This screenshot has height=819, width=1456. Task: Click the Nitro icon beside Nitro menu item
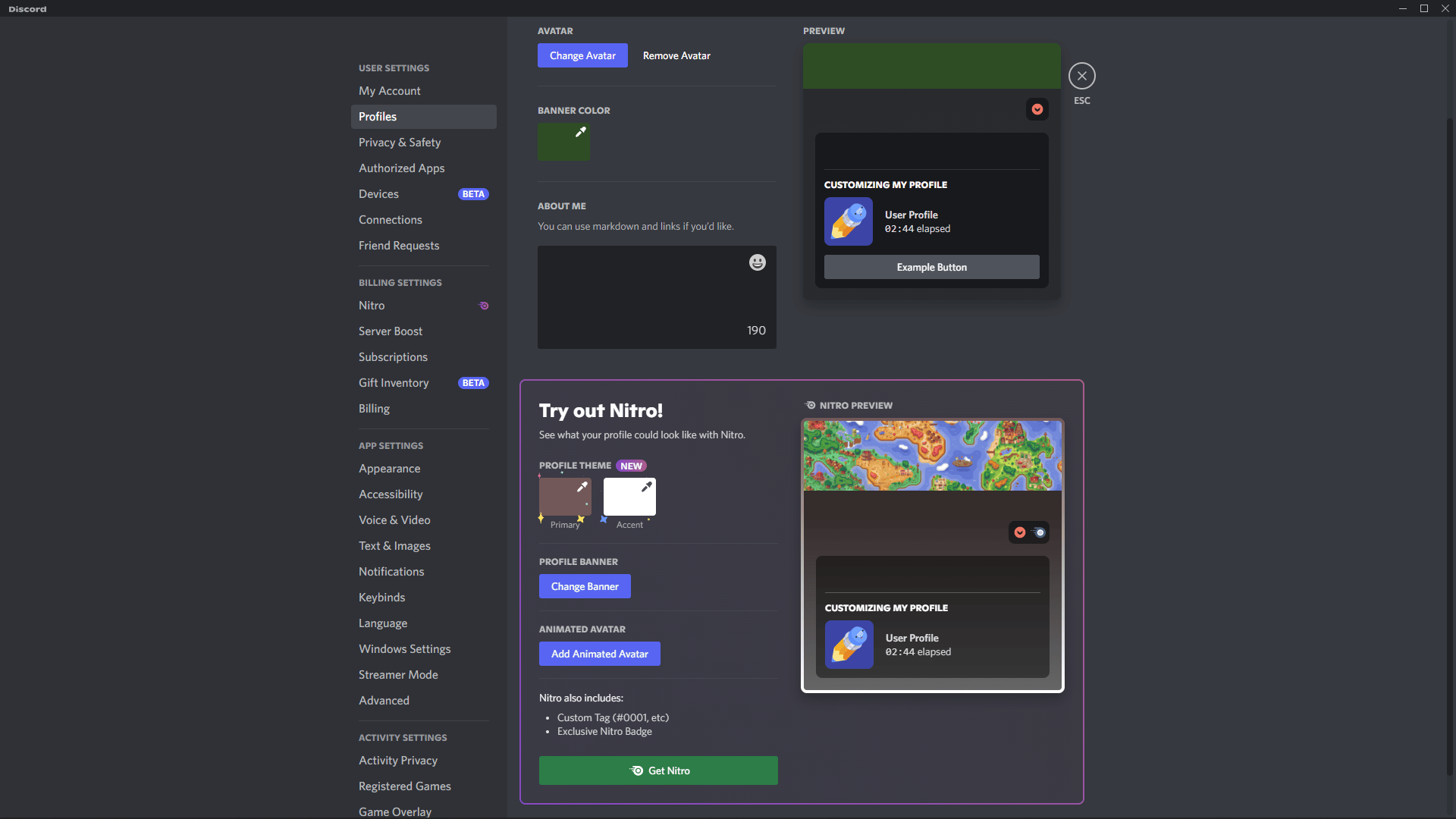484,306
